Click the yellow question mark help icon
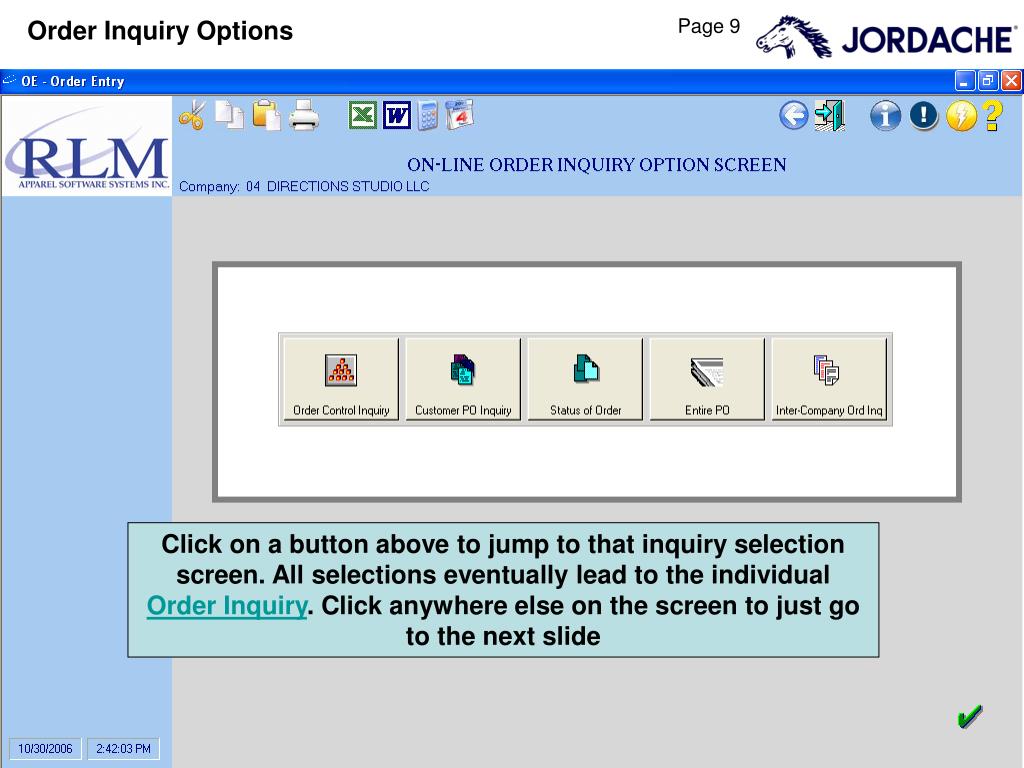 [992, 116]
